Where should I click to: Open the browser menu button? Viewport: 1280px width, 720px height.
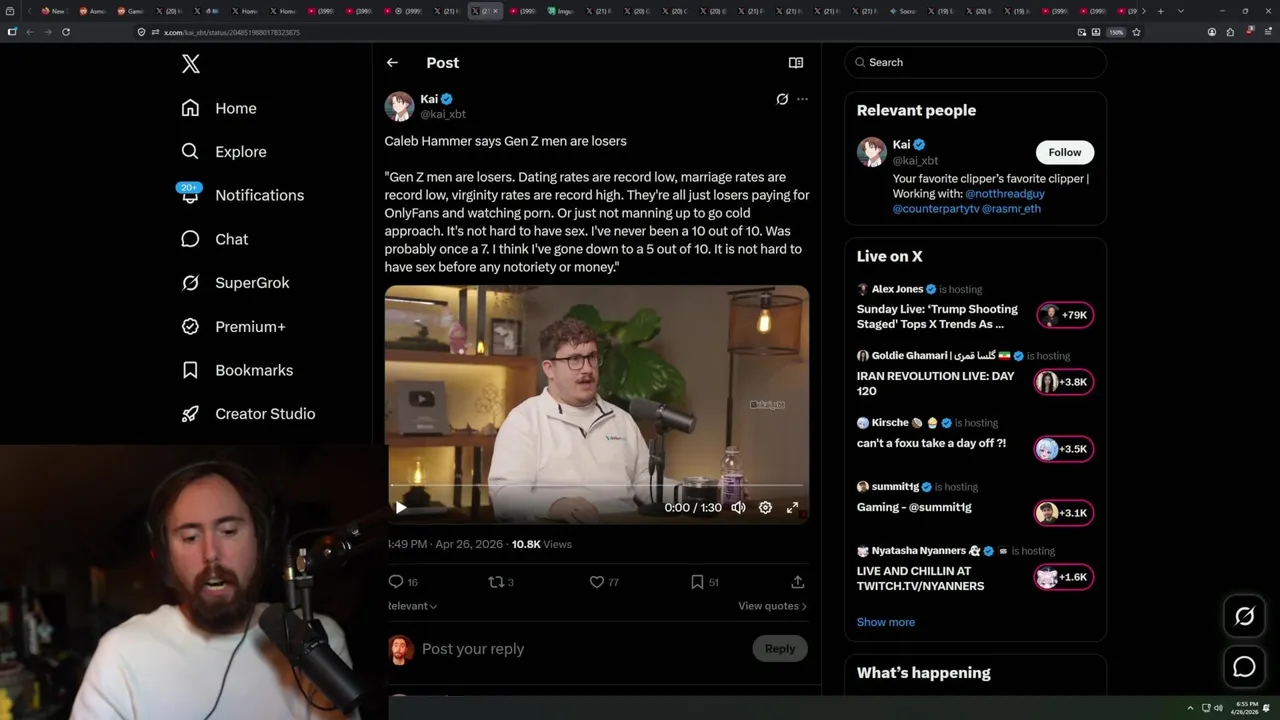tap(1268, 32)
